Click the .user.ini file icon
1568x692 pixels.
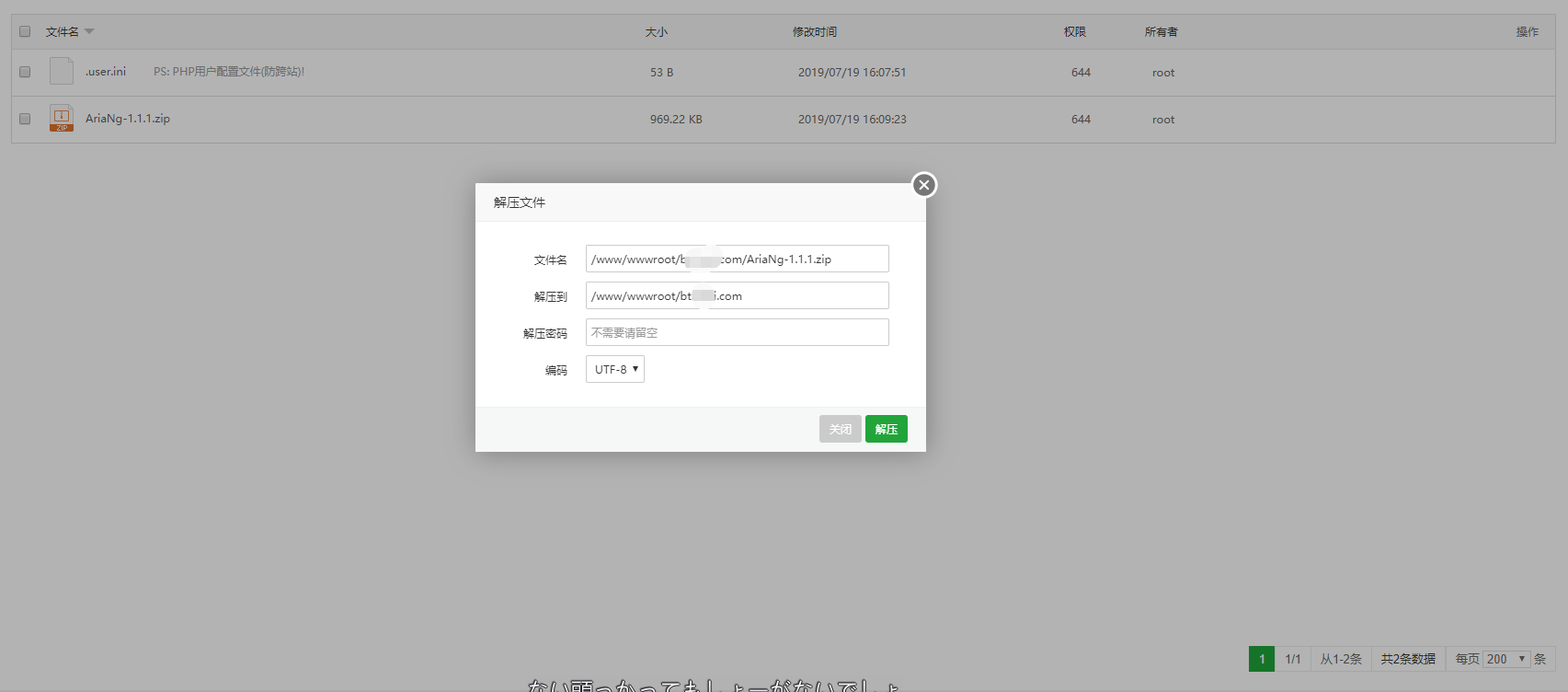62,71
